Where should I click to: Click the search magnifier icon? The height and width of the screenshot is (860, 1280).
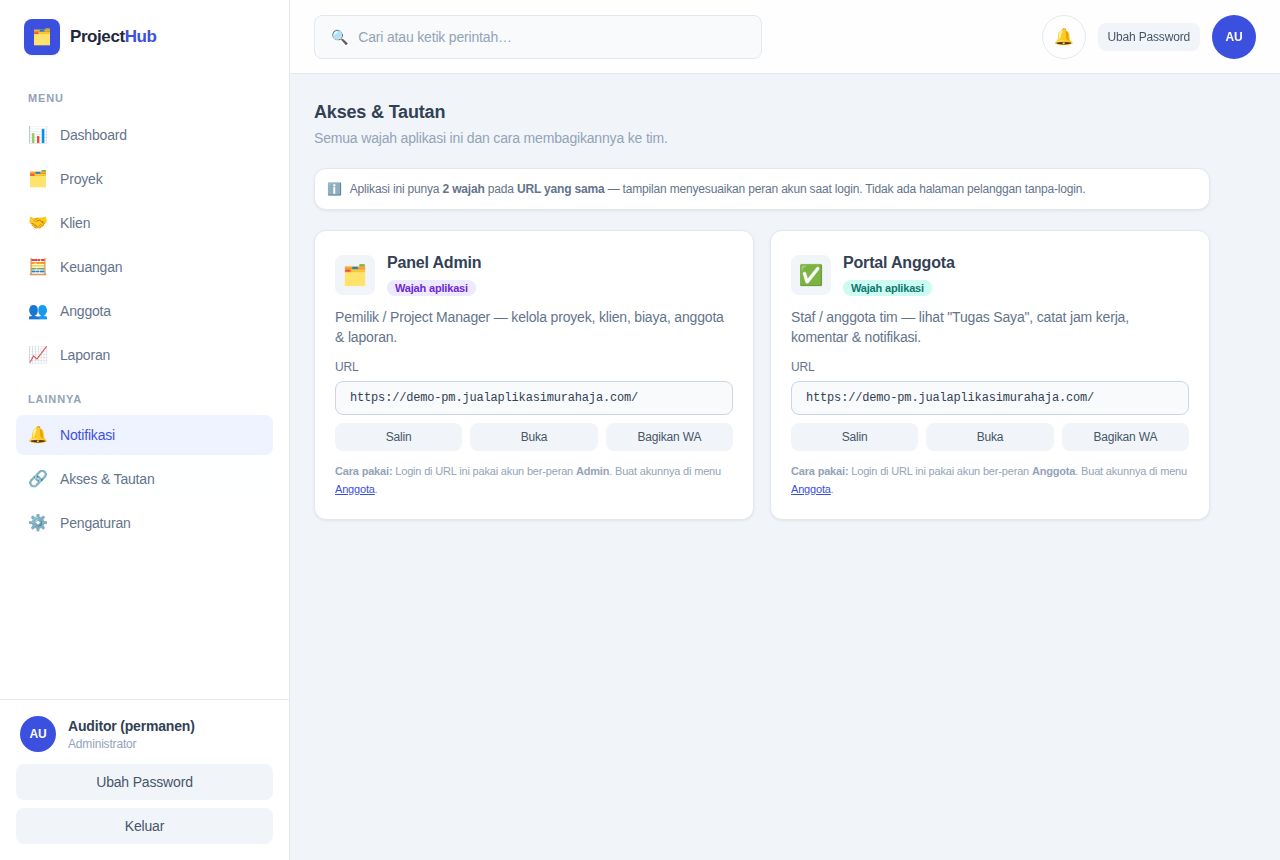[340, 37]
